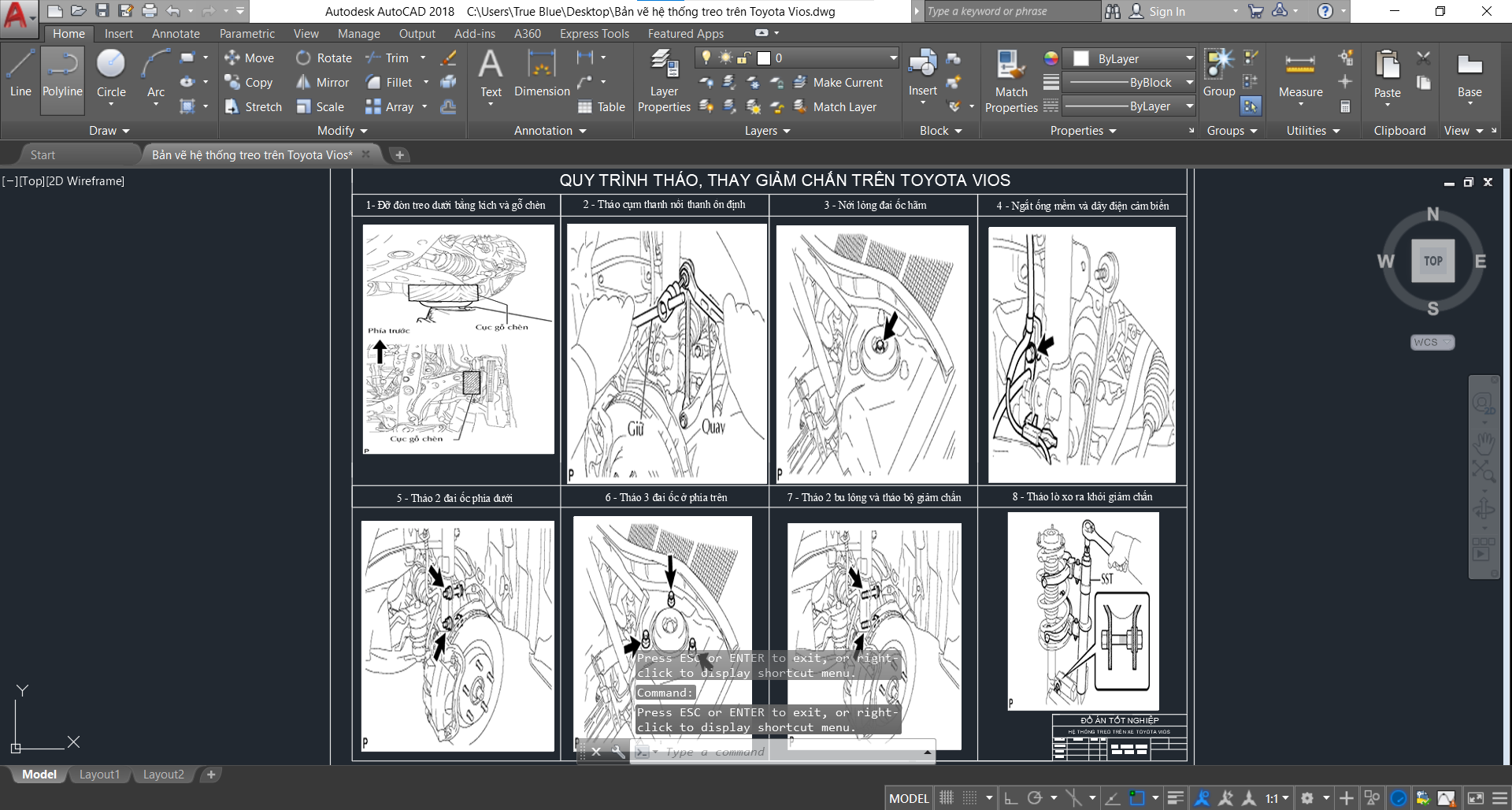This screenshot has width=1512, height=810.
Task: Use the Move command
Action: tap(249, 58)
